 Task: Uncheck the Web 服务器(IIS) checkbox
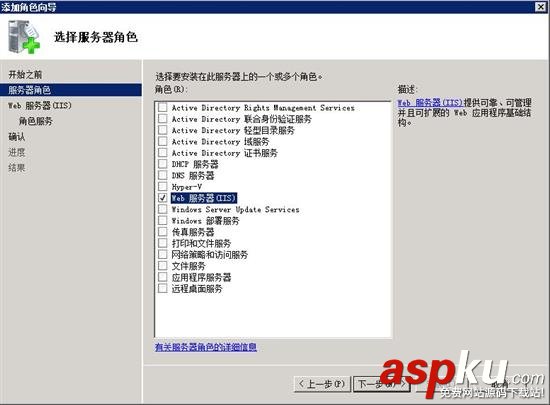pos(162,198)
